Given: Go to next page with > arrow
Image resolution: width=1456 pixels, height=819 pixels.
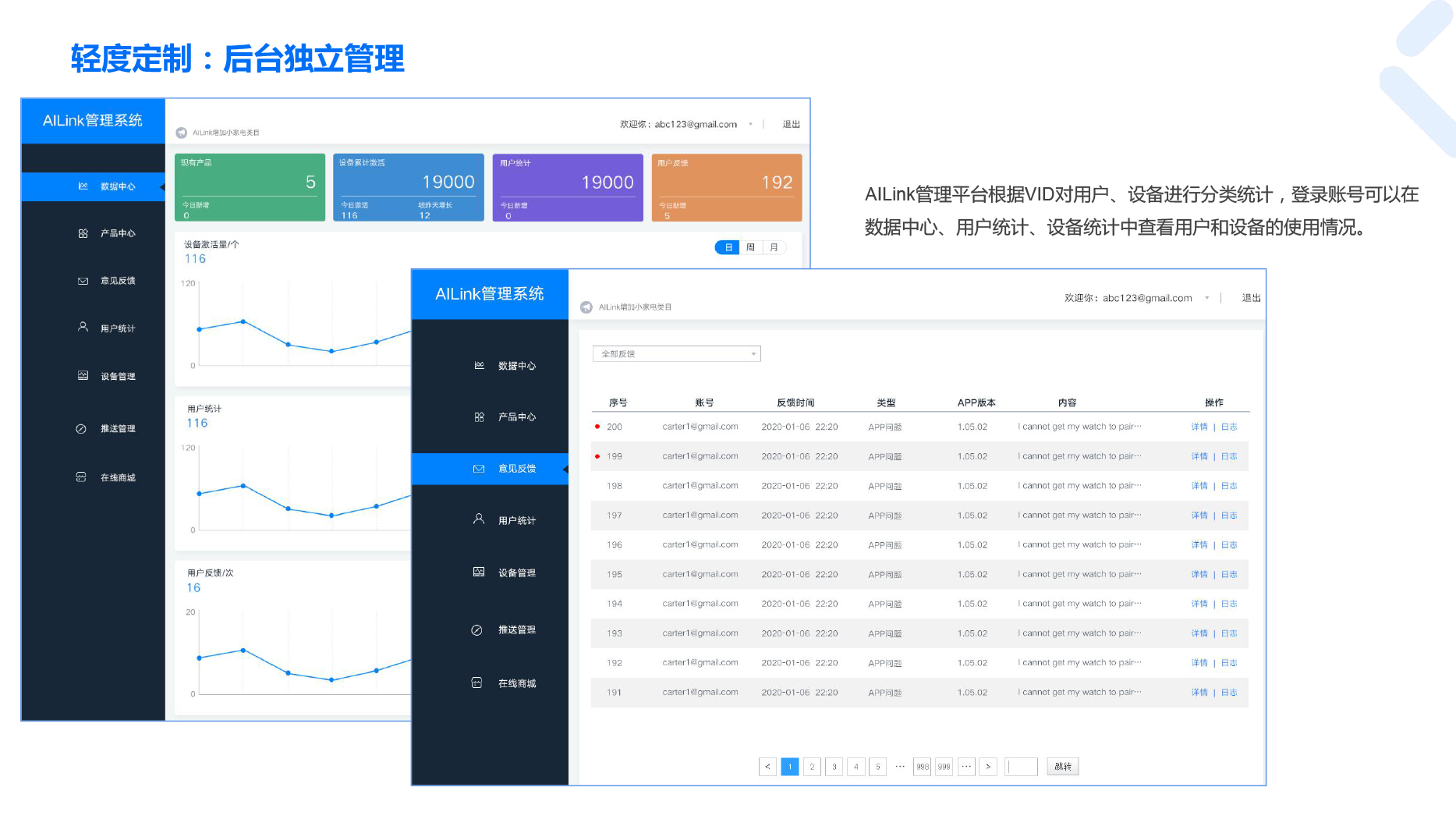Looking at the screenshot, I should tap(988, 767).
